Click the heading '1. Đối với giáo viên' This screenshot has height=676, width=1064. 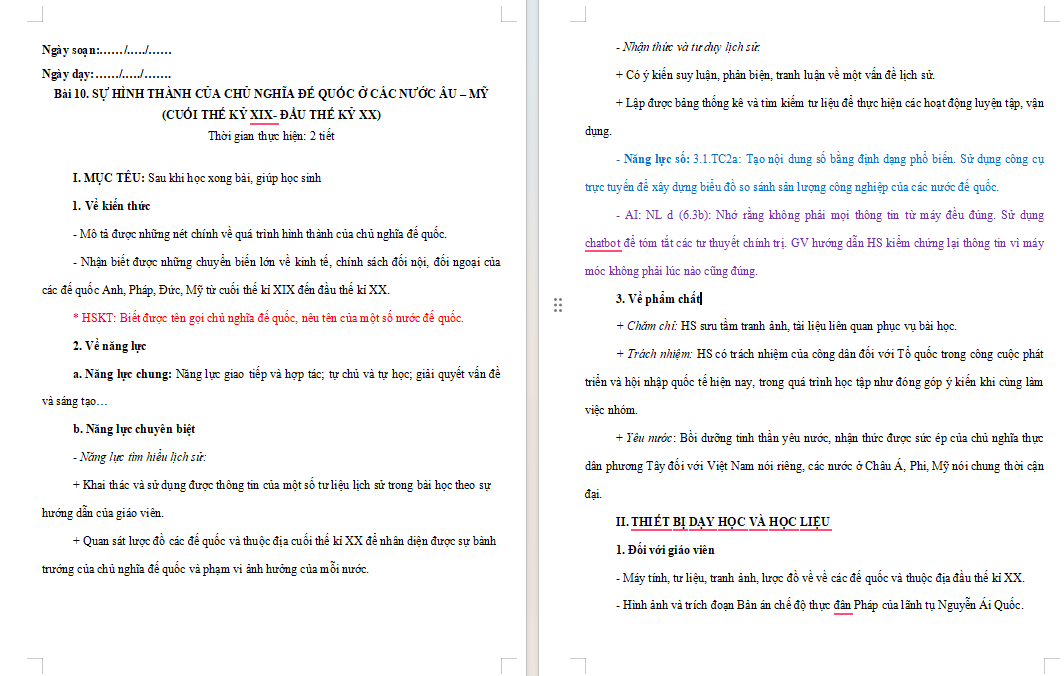point(665,550)
